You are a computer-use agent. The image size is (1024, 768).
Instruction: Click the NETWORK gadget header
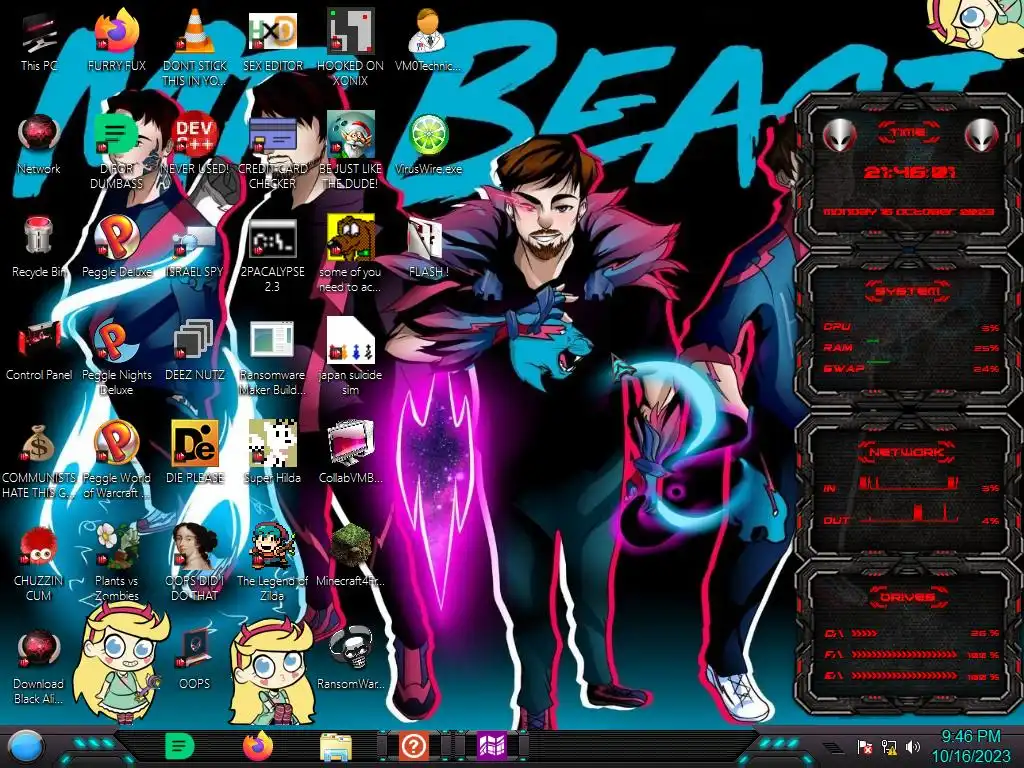coord(908,452)
